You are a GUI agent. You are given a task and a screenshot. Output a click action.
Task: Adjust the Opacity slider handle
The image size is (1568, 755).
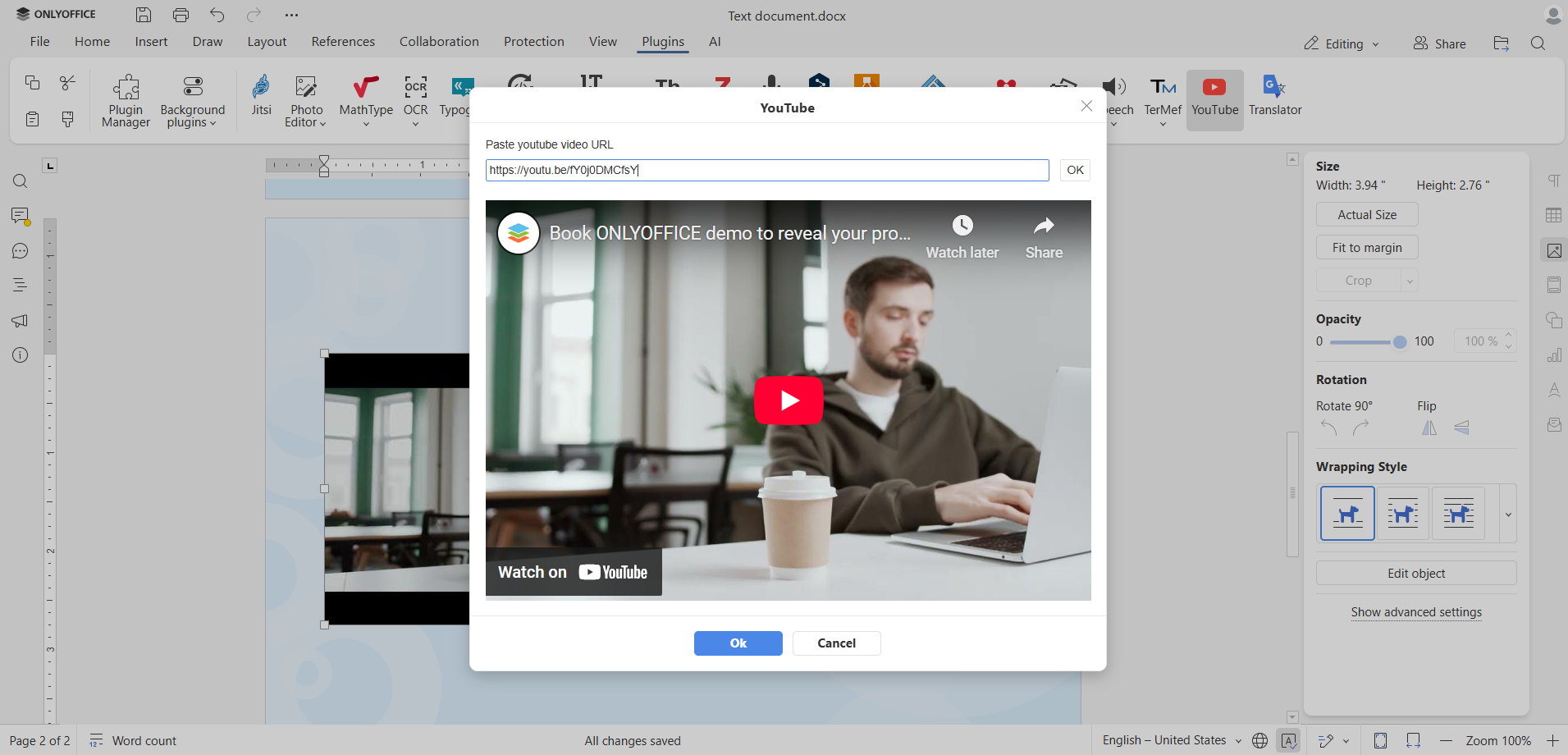click(1399, 342)
